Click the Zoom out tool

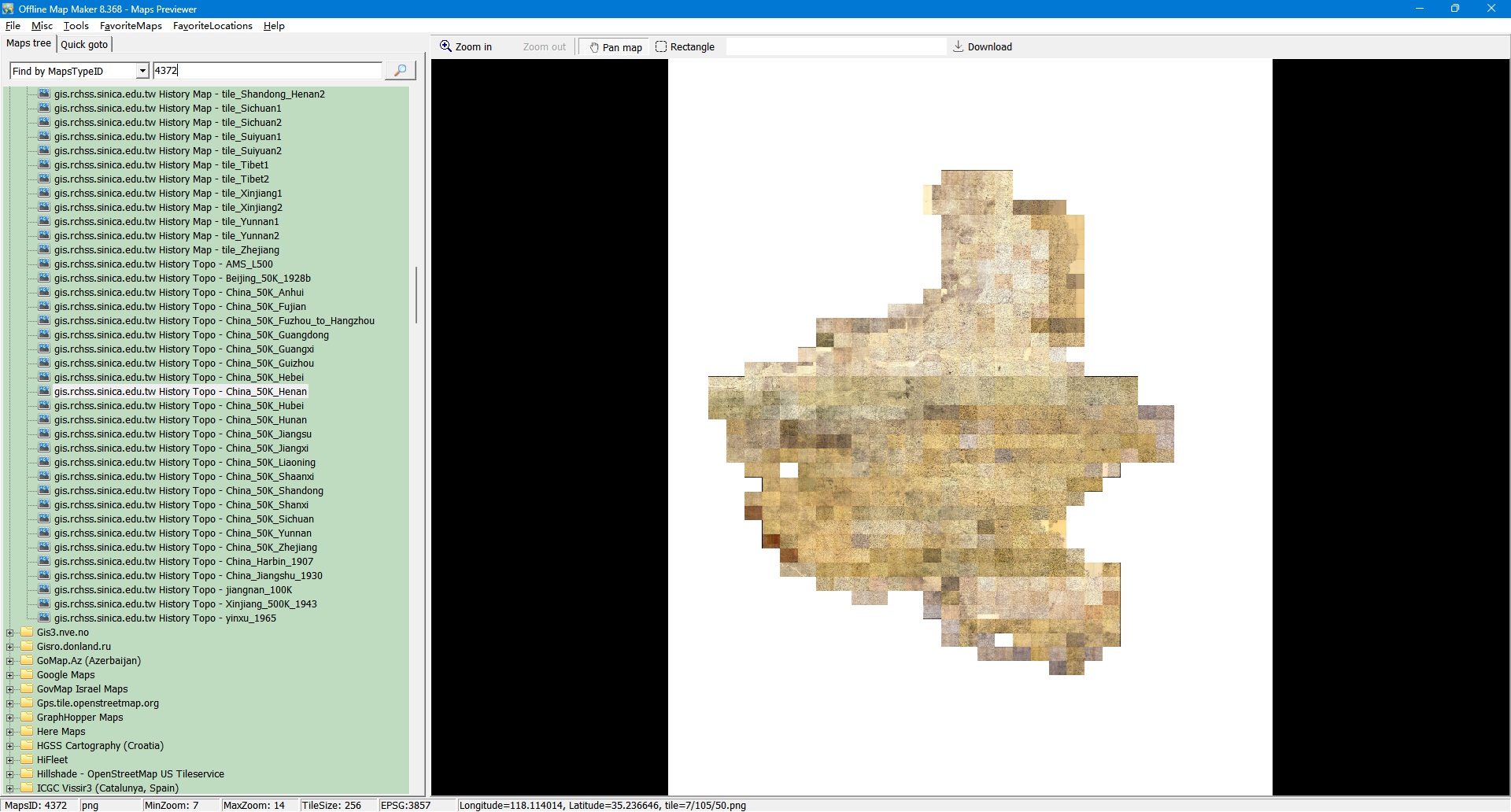[x=544, y=47]
